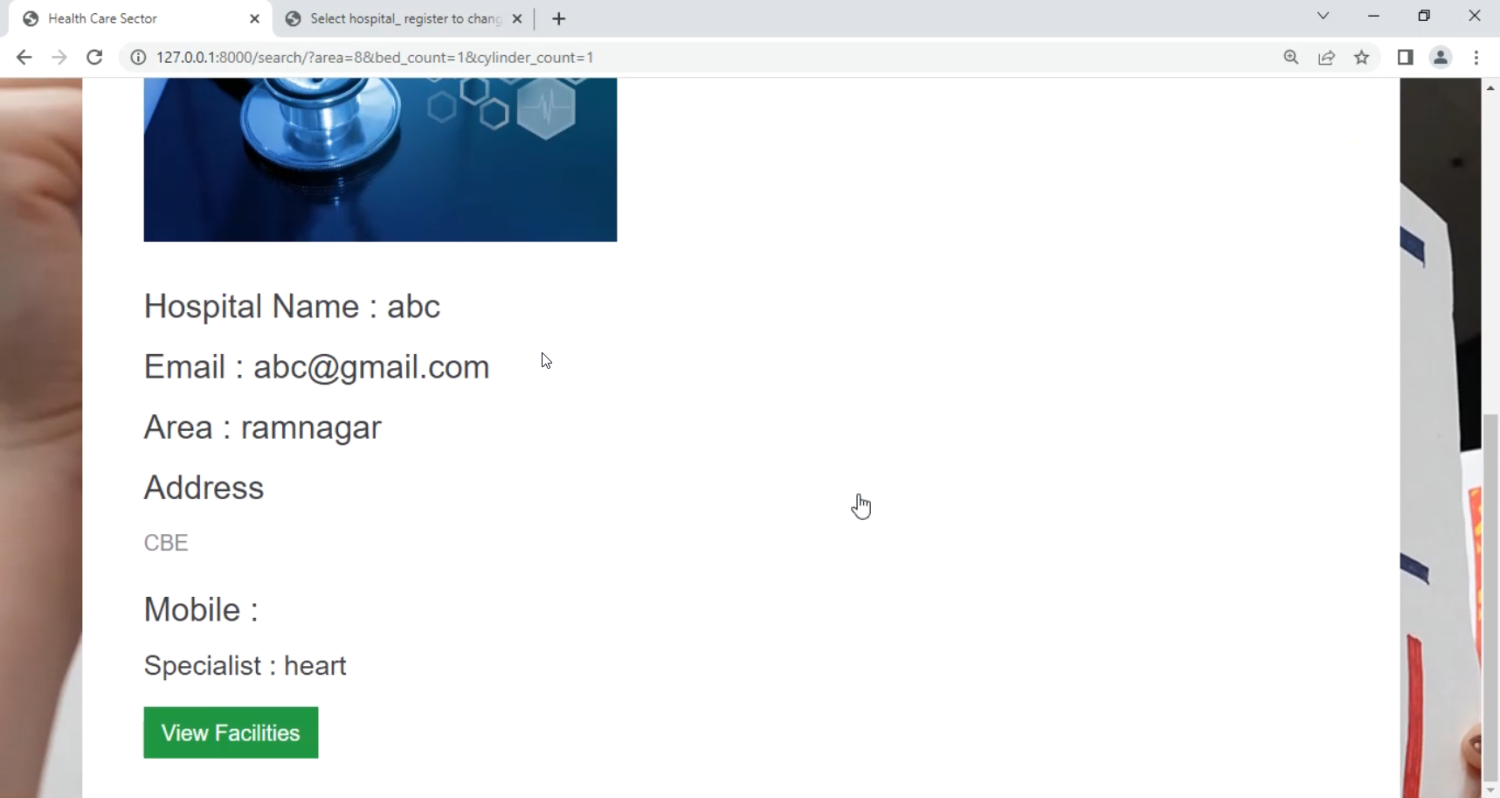
Task: Open site information icon in address bar
Action: pyautogui.click(x=138, y=57)
